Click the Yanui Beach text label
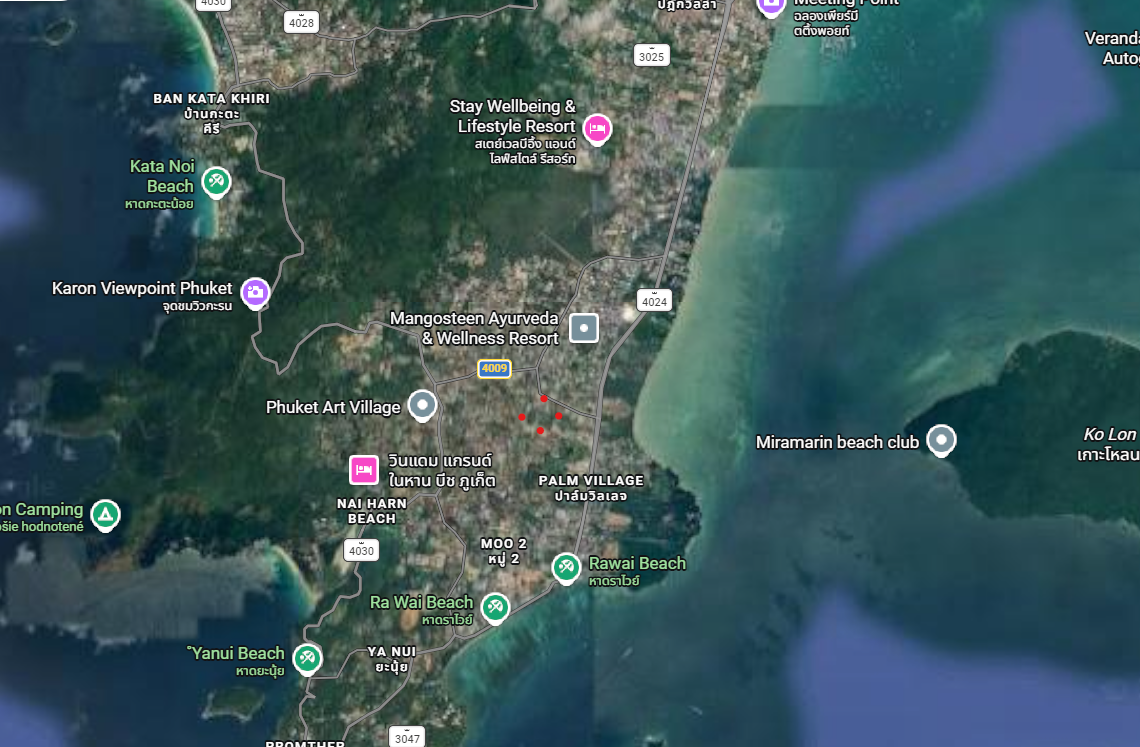 (x=236, y=653)
